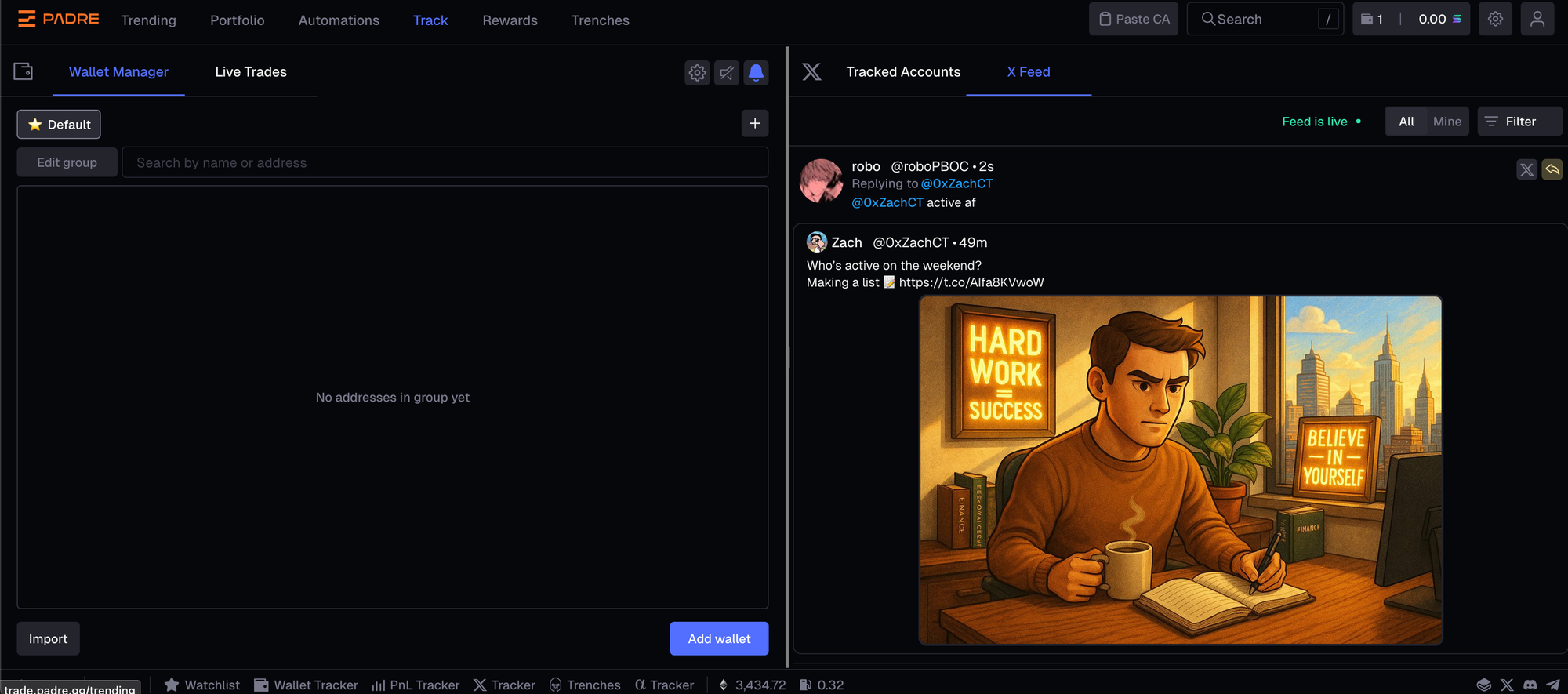
Task: Open the @0xZachCT link after Replying to
Action: point(956,183)
